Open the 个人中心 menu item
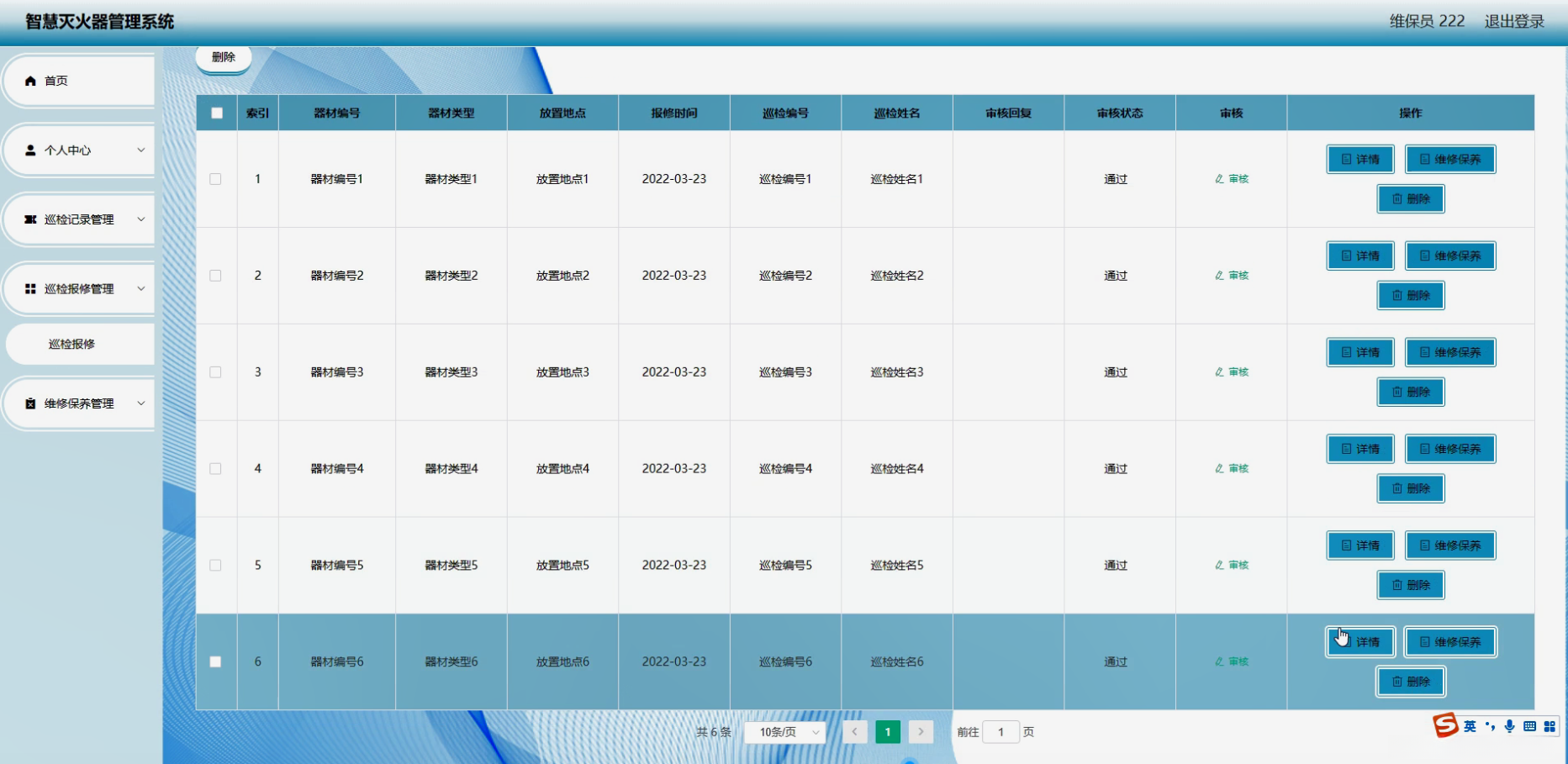This screenshot has height=764, width=1568. (80, 150)
